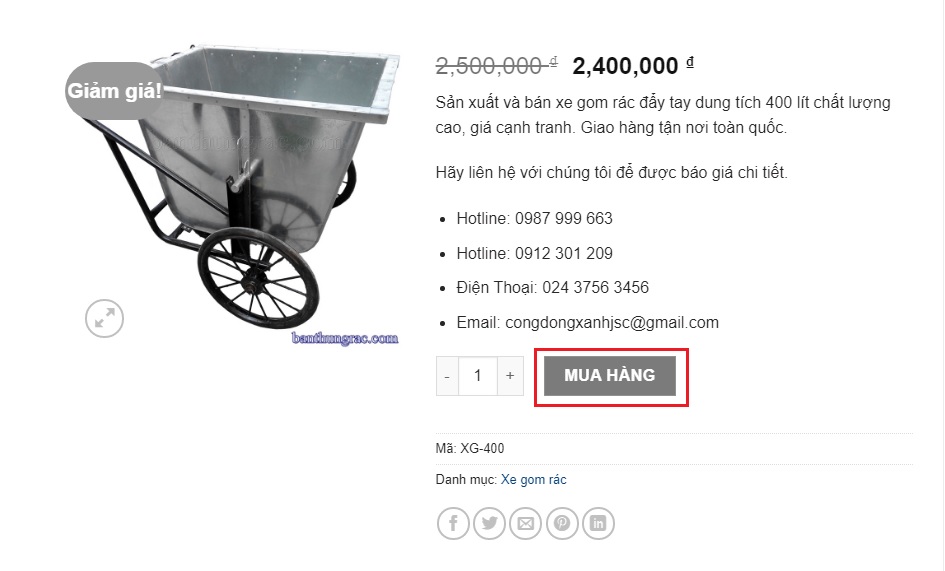Decrease quantity with minus button
Image resolution: width=945 pixels, height=571 pixels.
(447, 376)
